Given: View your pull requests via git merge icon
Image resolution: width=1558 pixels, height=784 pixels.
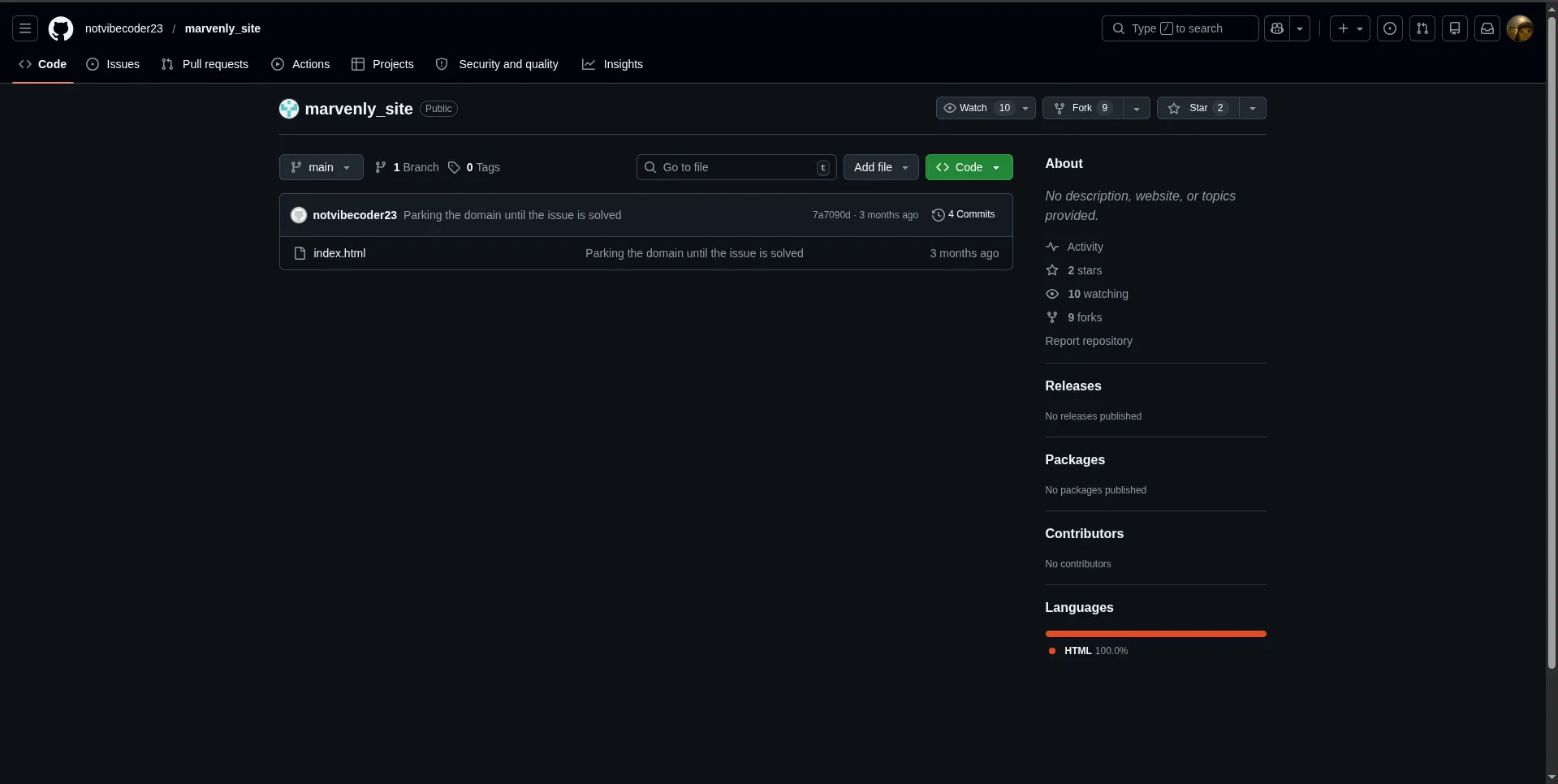Looking at the screenshot, I should pyautogui.click(x=1422, y=28).
